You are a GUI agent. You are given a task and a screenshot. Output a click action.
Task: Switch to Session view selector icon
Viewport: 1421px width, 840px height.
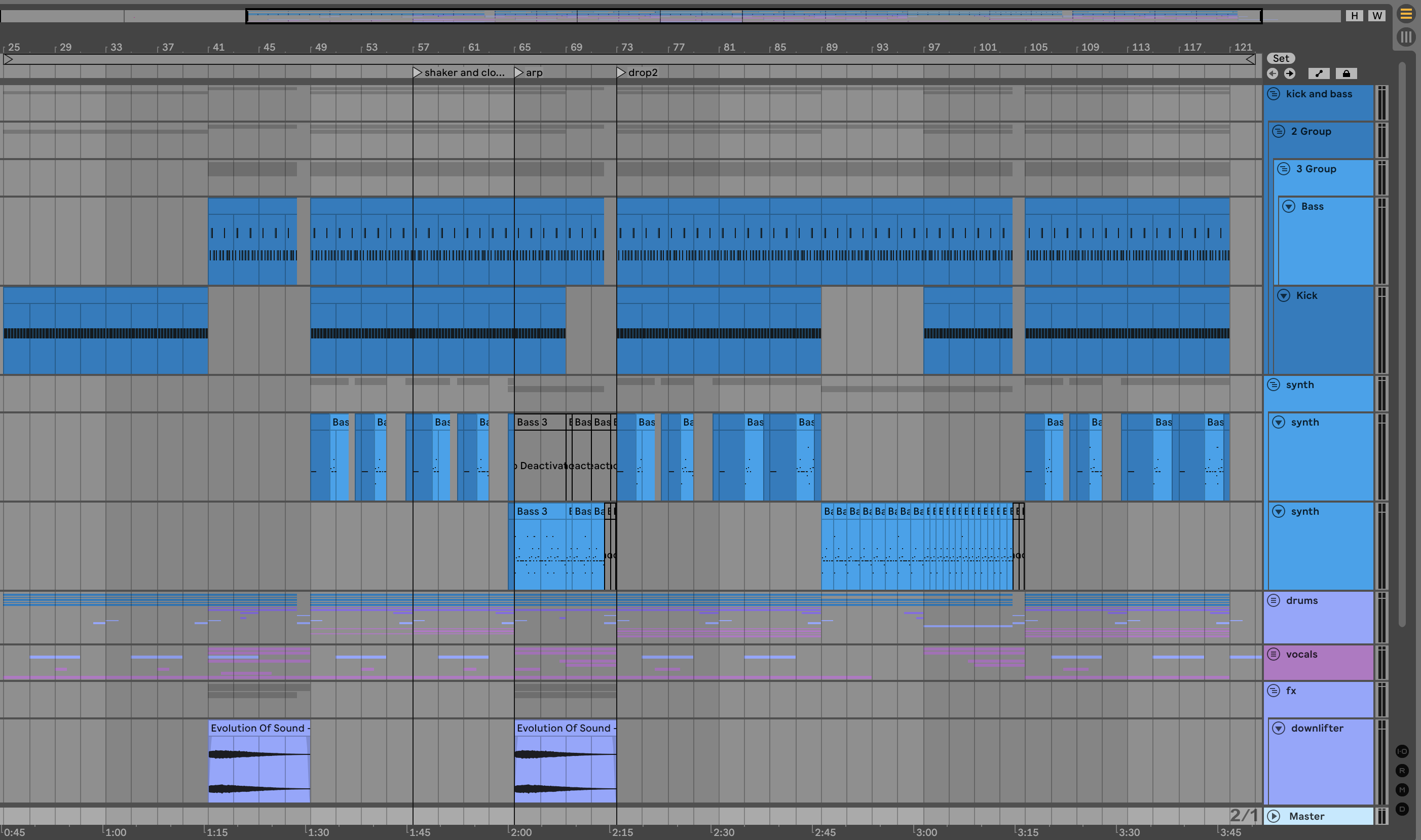1406,37
